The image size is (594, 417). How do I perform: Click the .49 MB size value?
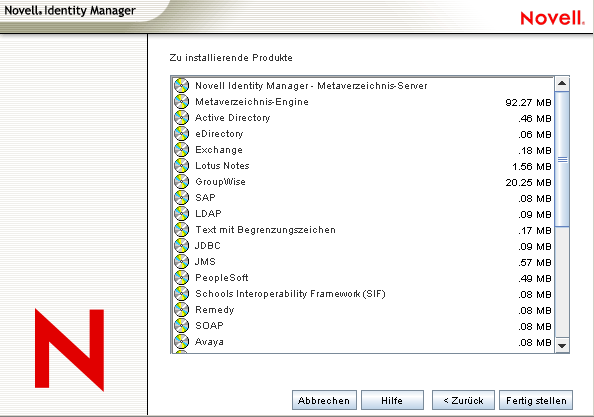535,278
